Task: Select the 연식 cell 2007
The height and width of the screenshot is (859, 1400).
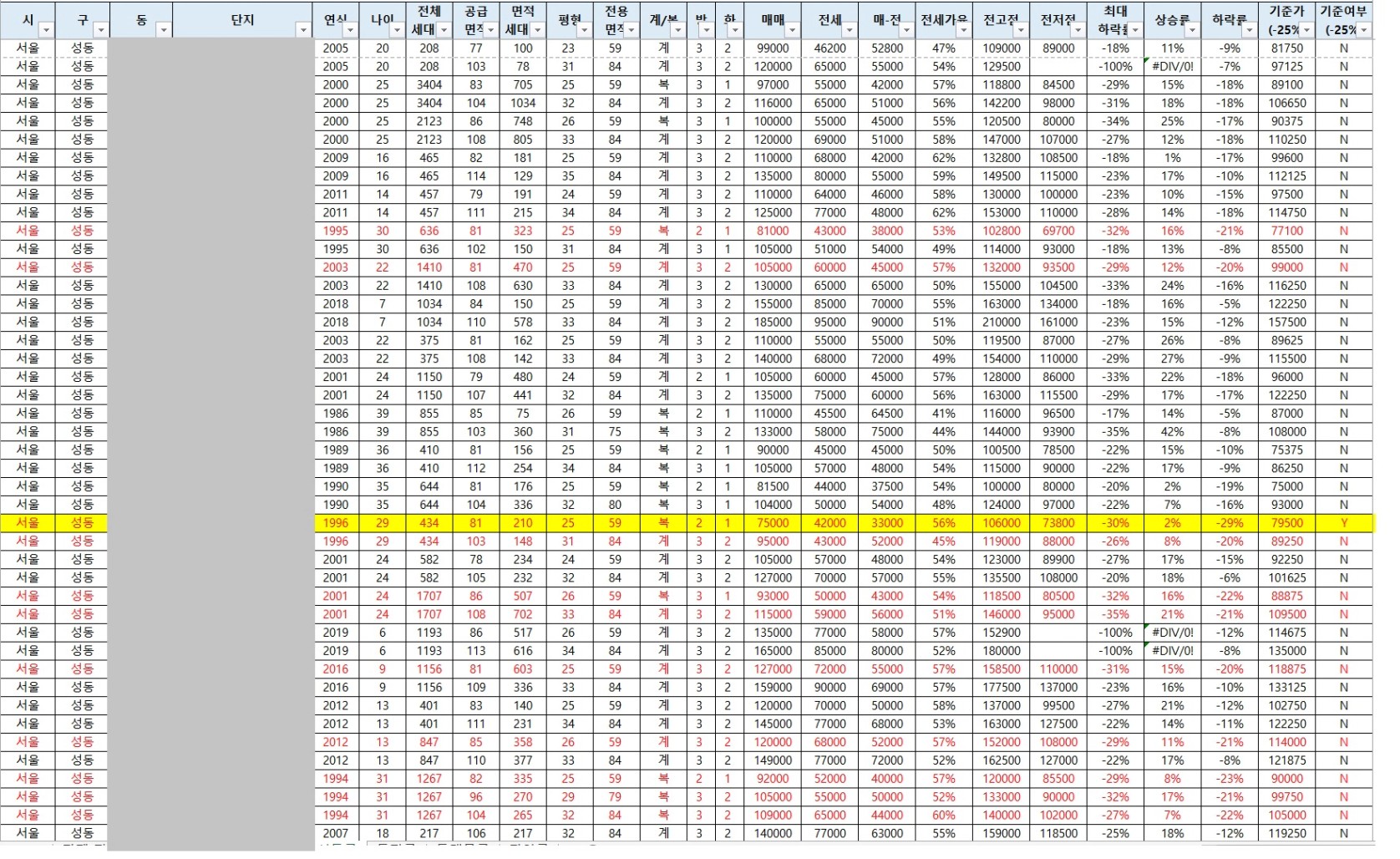Action: pyautogui.click(x=336, y=834)
